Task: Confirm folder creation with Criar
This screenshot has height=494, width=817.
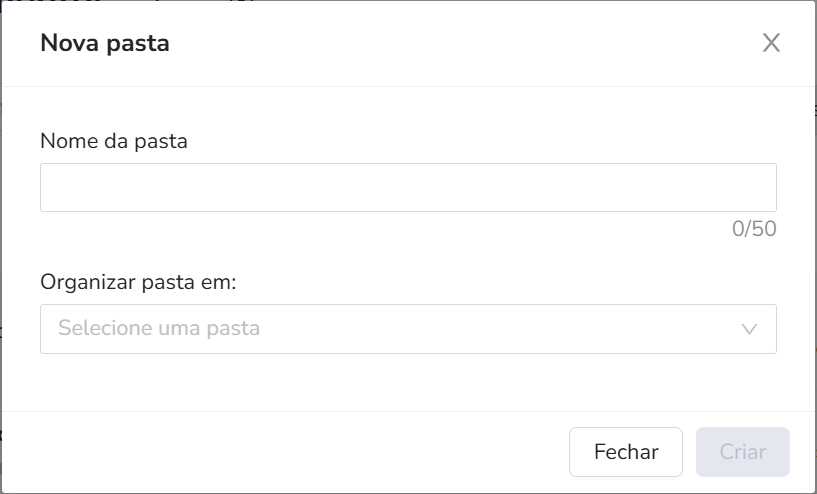Action: click(x=742, y=452)
